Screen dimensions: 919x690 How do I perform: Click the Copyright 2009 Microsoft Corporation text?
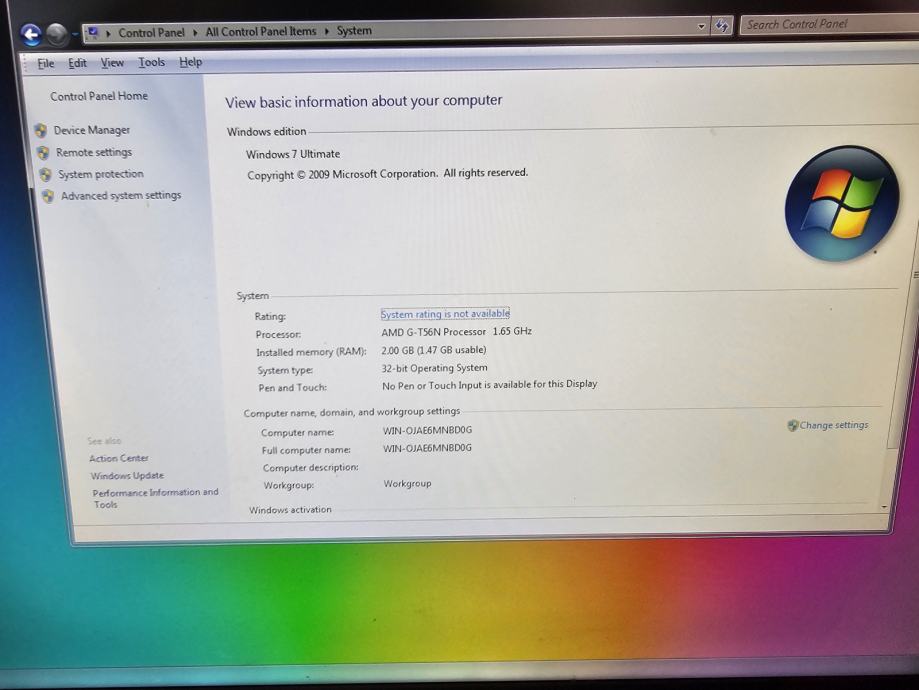tap(387, 174)
